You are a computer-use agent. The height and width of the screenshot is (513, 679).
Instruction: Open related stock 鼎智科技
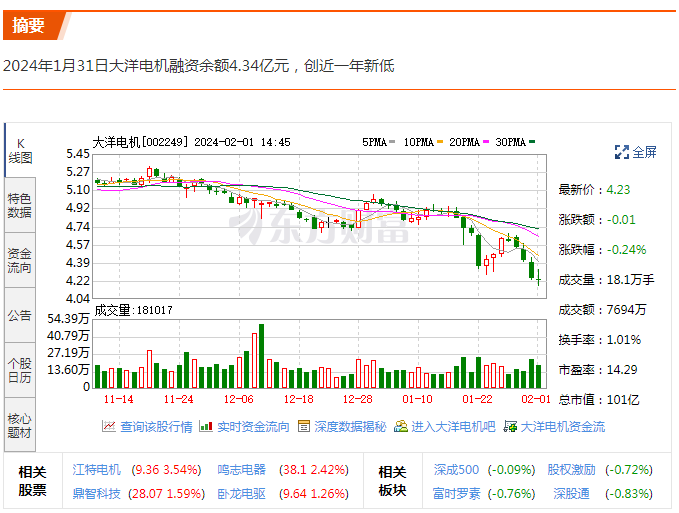[96, 494]
